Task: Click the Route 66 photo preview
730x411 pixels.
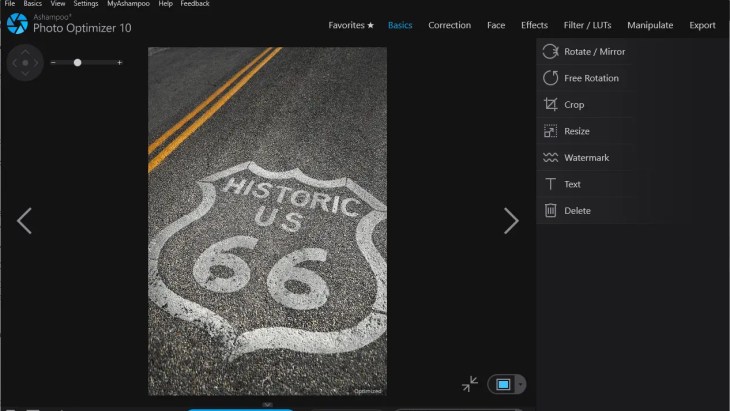Action: [267, 221]
